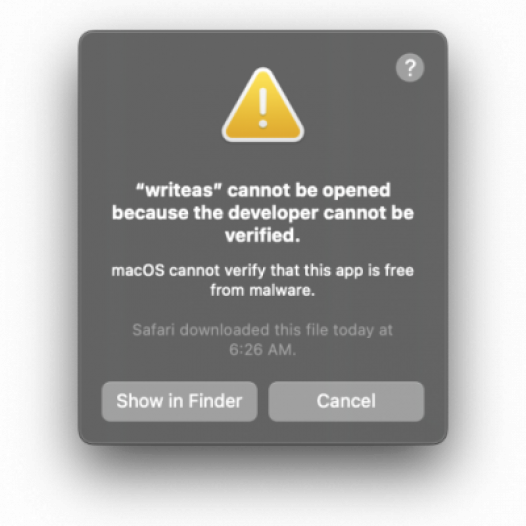
Task: Click the "because the developer cannot be" line
Action: click(x=263, y=213)
